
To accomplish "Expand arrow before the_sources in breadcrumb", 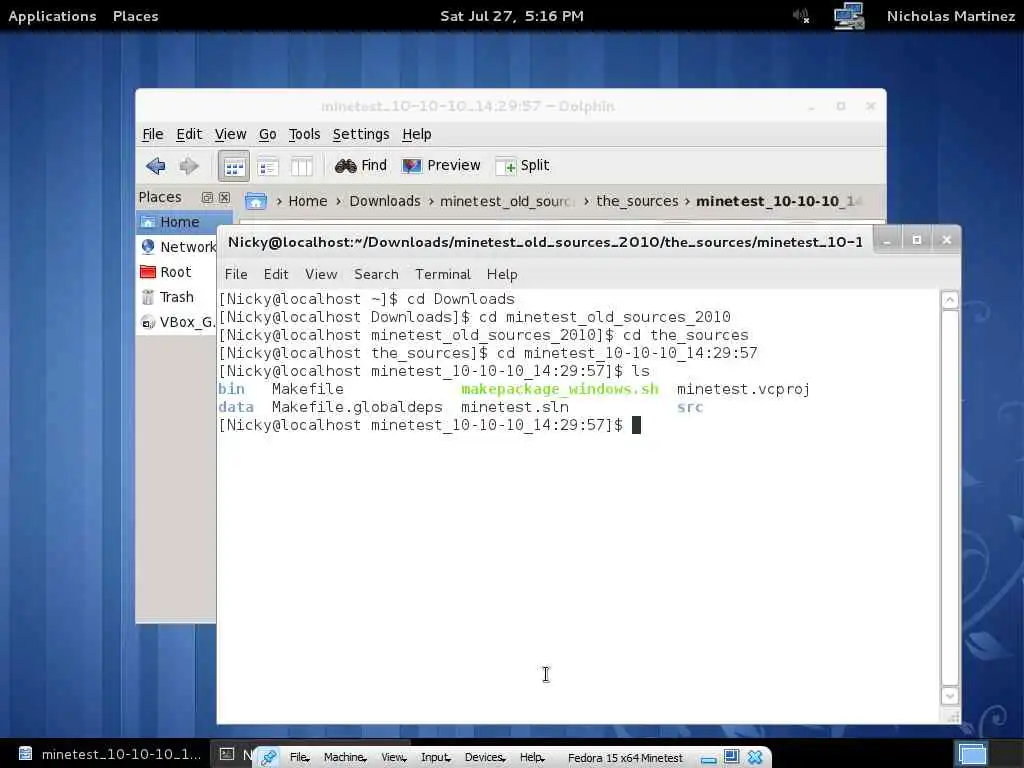I will (586, 201).
